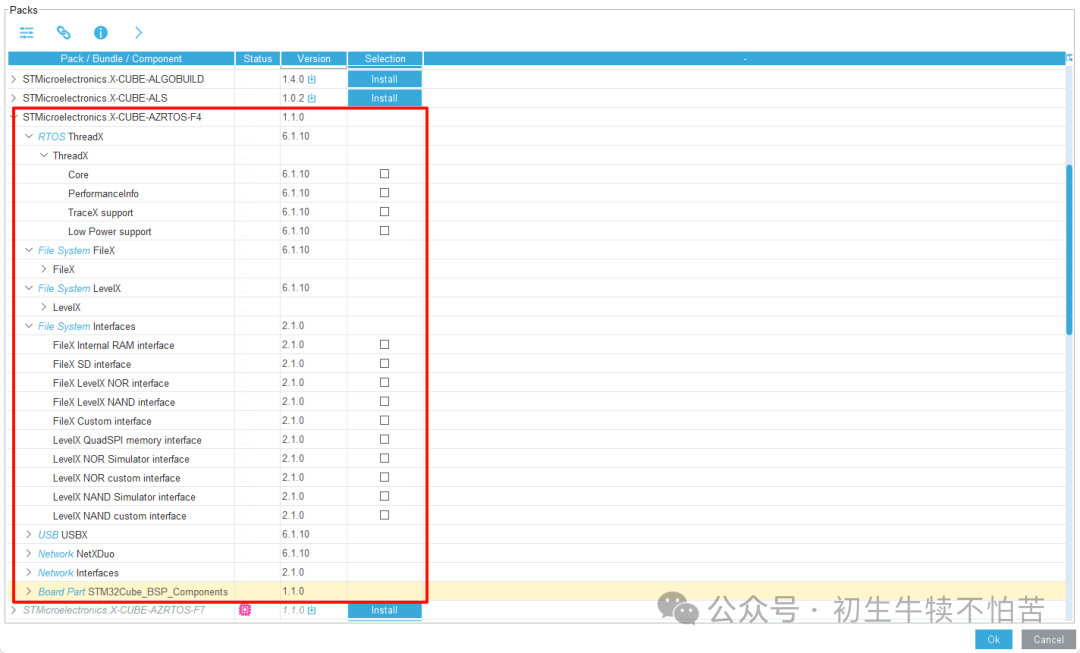Enable LevelX NOR custom interface checkbox
The height and width of the screenshot is (653, 1080).
point(384,477)
